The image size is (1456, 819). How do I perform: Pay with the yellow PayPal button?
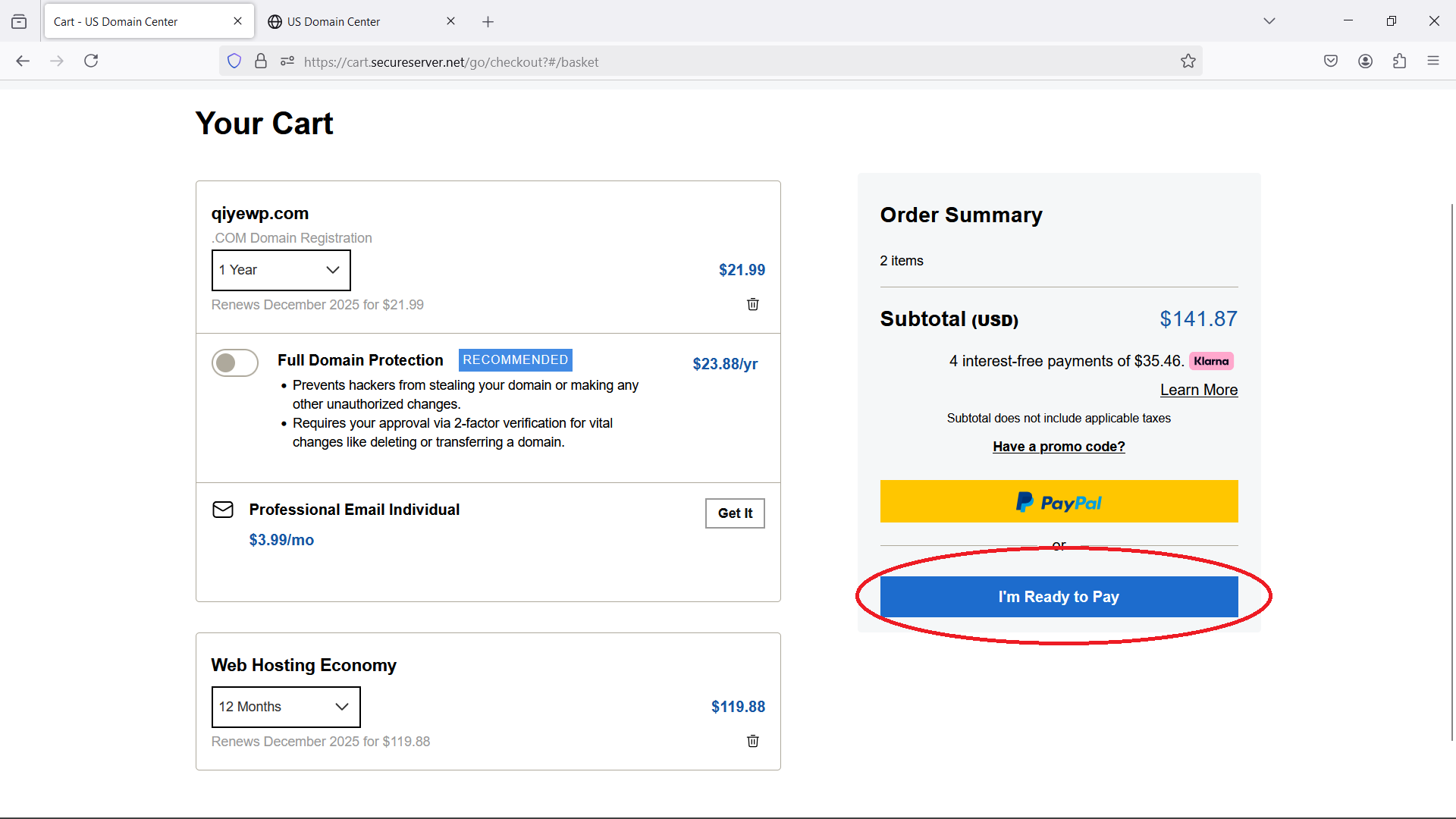1058,501
